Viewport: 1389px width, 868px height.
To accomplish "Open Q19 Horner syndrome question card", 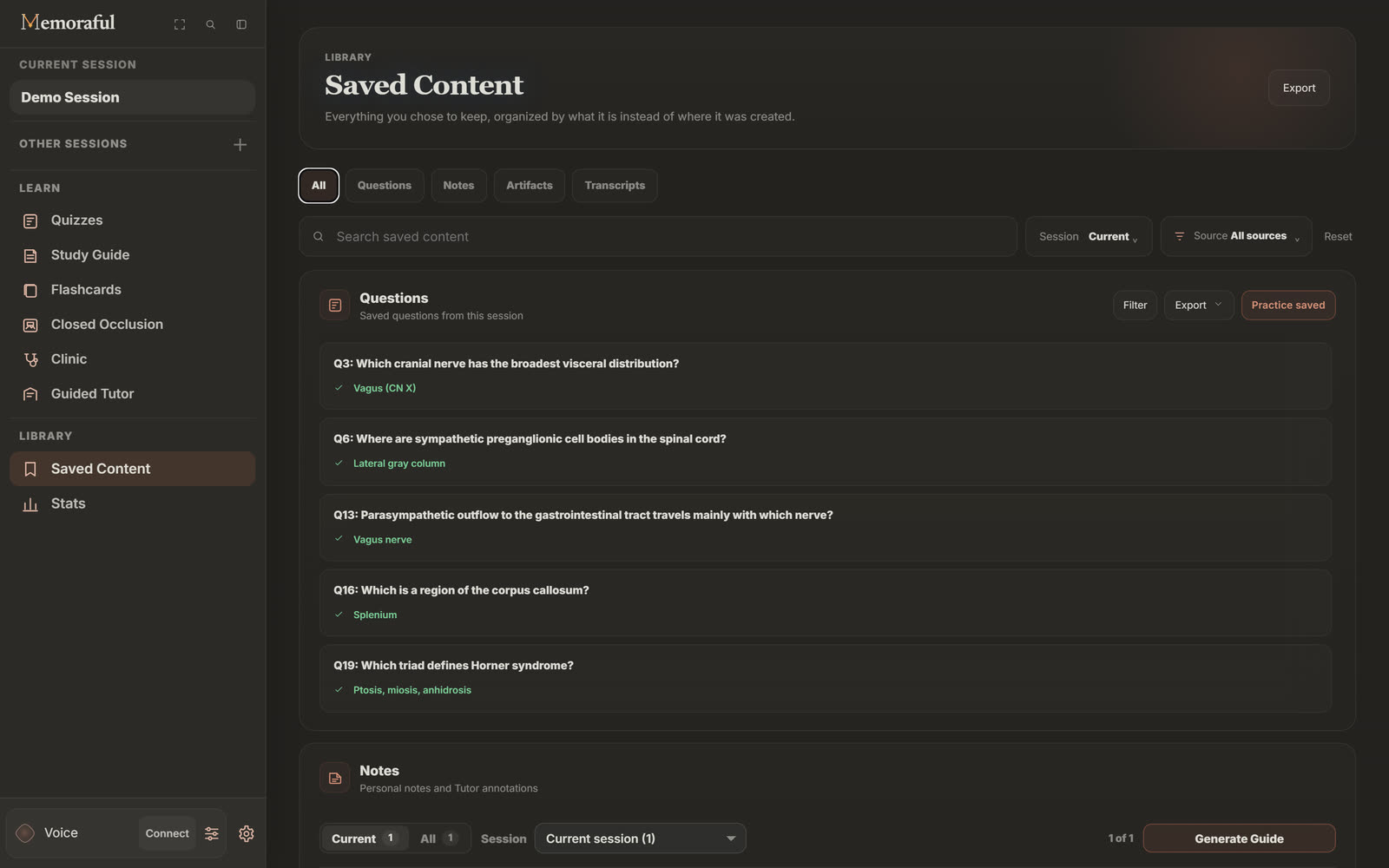I will coord(826,678).
